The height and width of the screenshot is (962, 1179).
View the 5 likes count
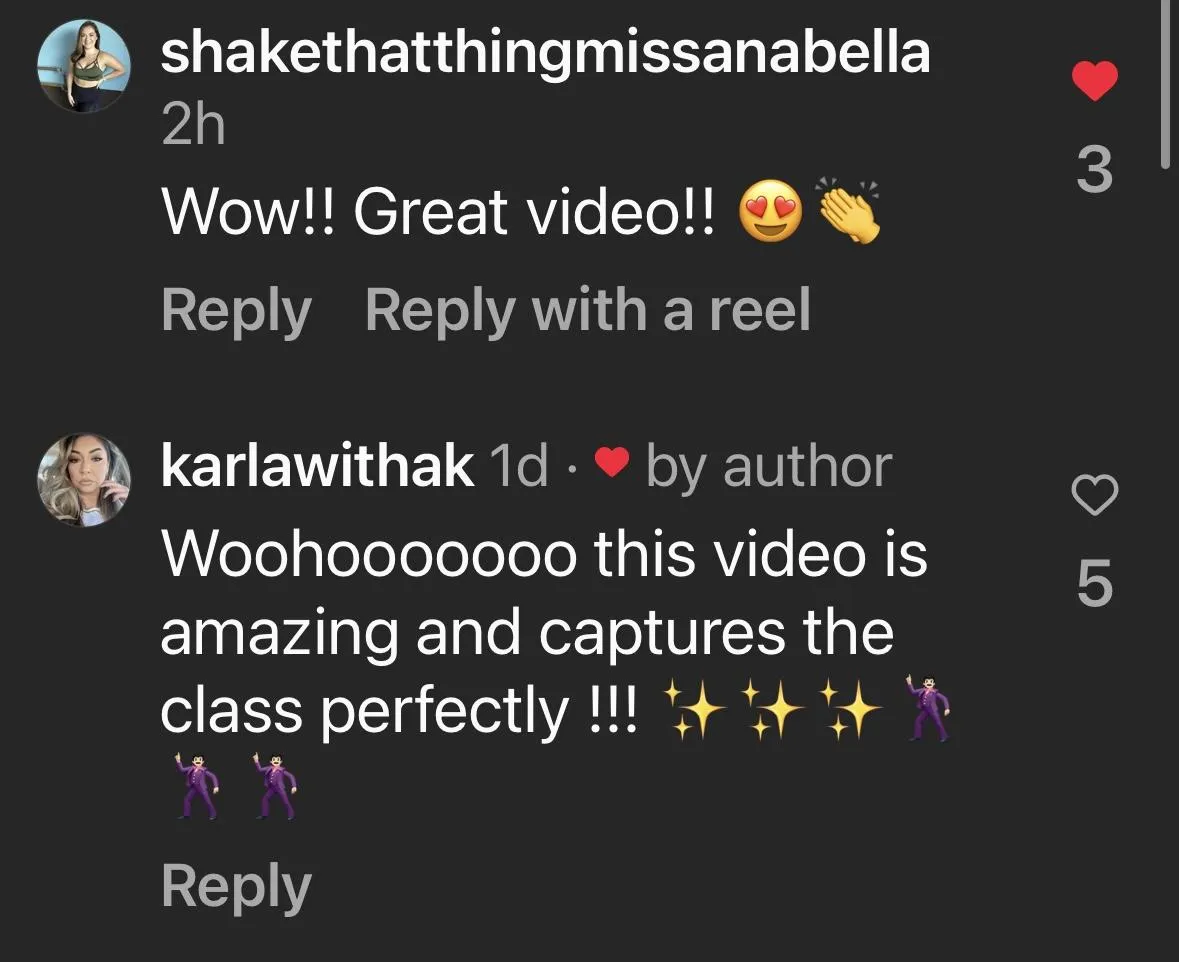click(x=1094, y=583)
